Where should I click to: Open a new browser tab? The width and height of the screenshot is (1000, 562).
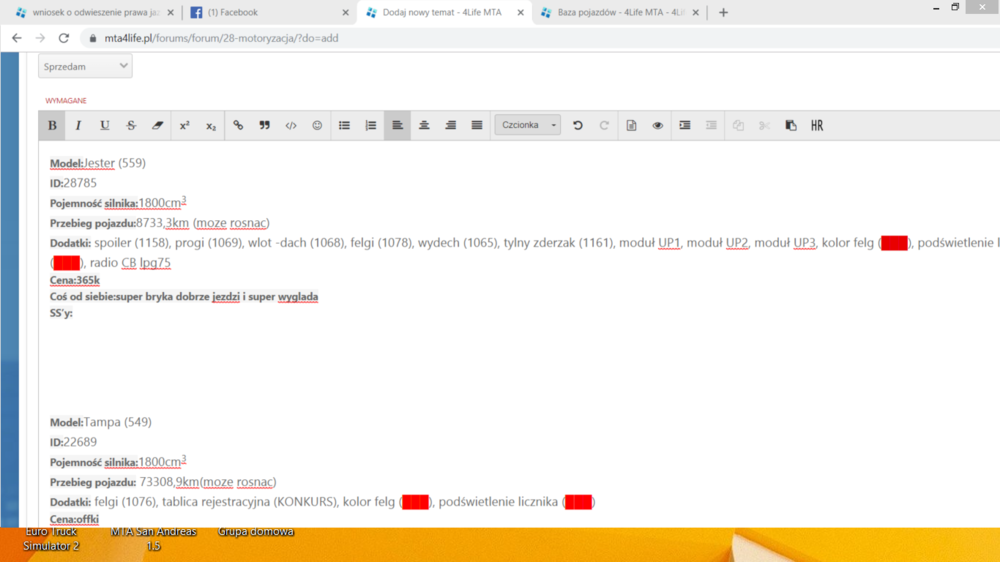coord(723,12)
